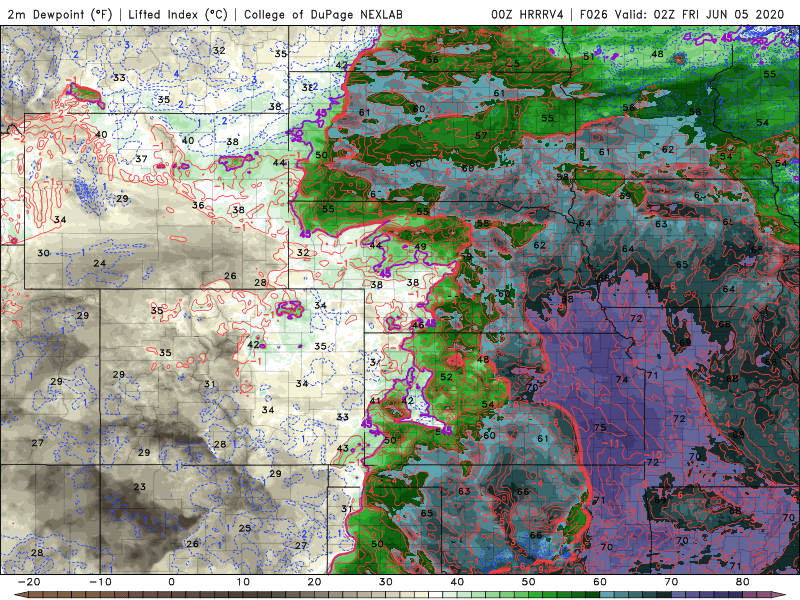The image size is (800, 600).
Task: Click the 0 label on the color scale
Action: pos(171,582)
